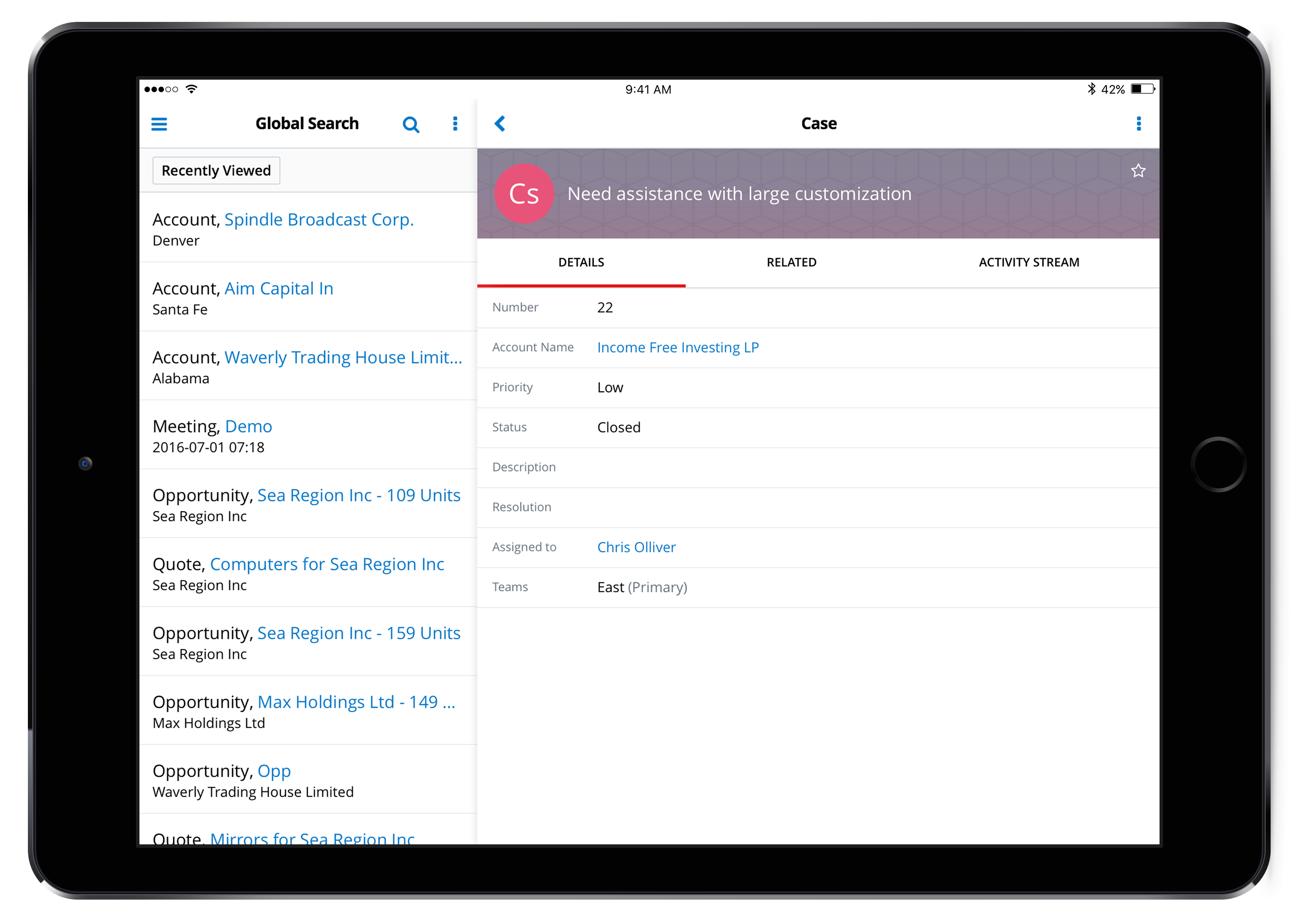This screenshot has width=1299, height=924.
Task: Open the Income Free Investing LP account link
Action: pos(678,347)
